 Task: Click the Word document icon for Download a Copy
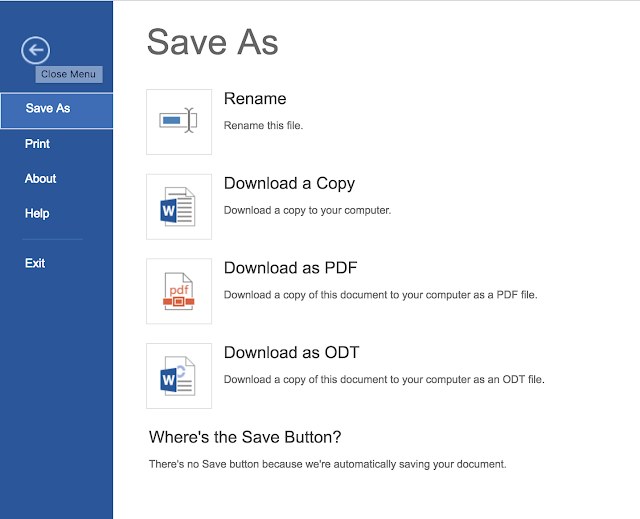tap(179, 207)
